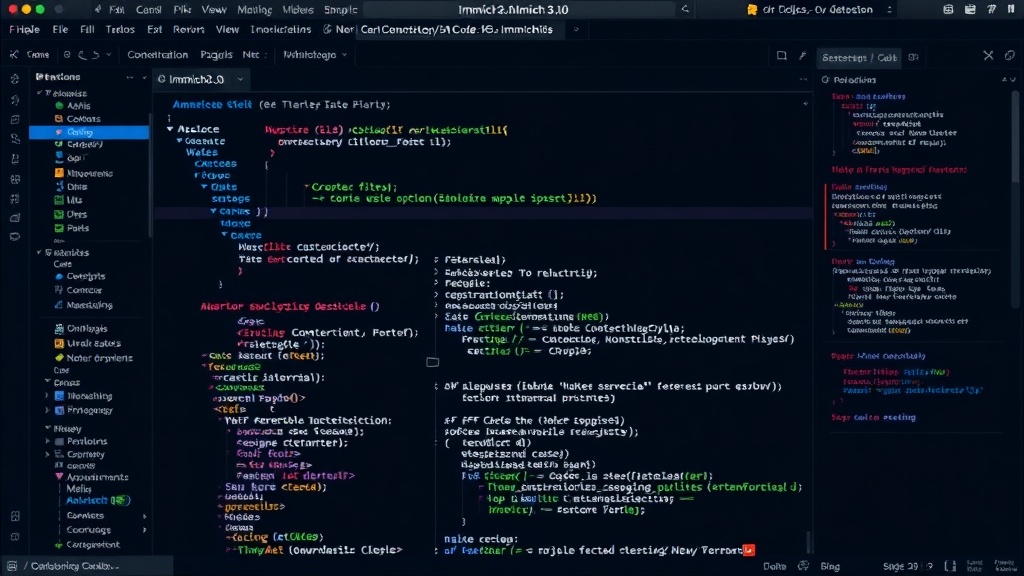The width and height of the screenshot is (1024, 576).
Task: Click the green circle icon beside Aahls
Action: [x=59, y=105]
